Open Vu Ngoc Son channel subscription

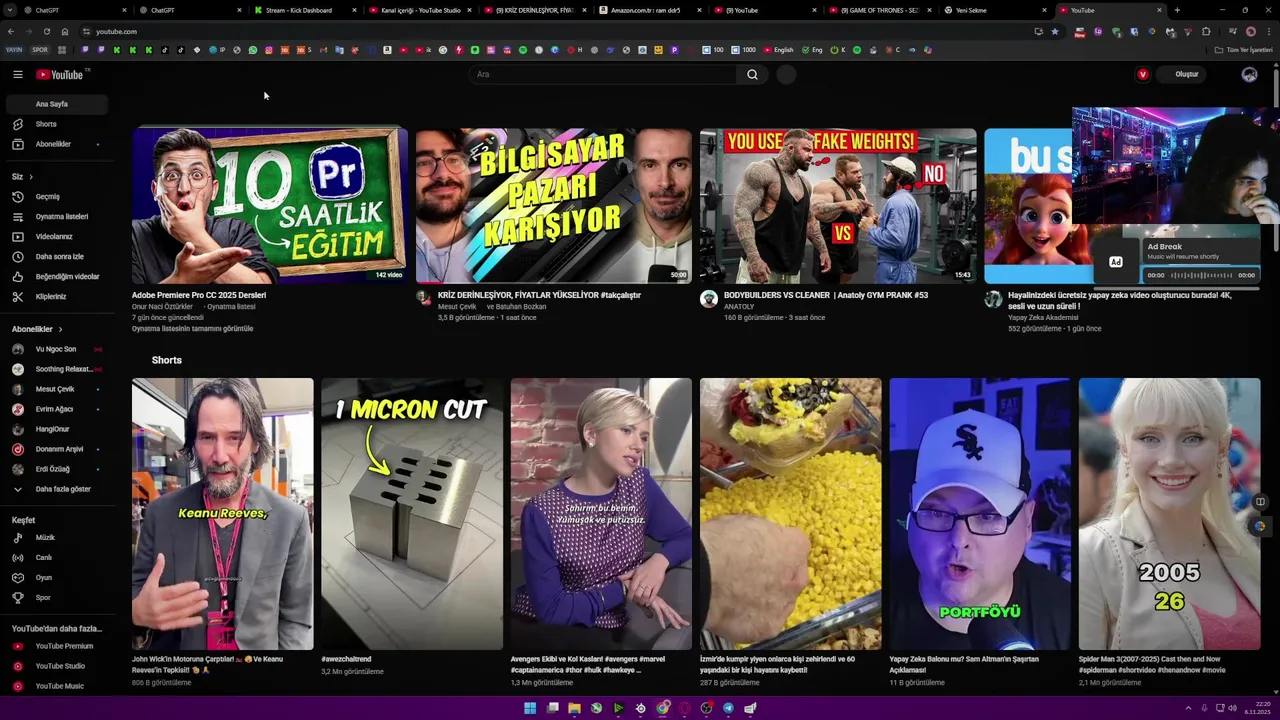click(56, 349)
